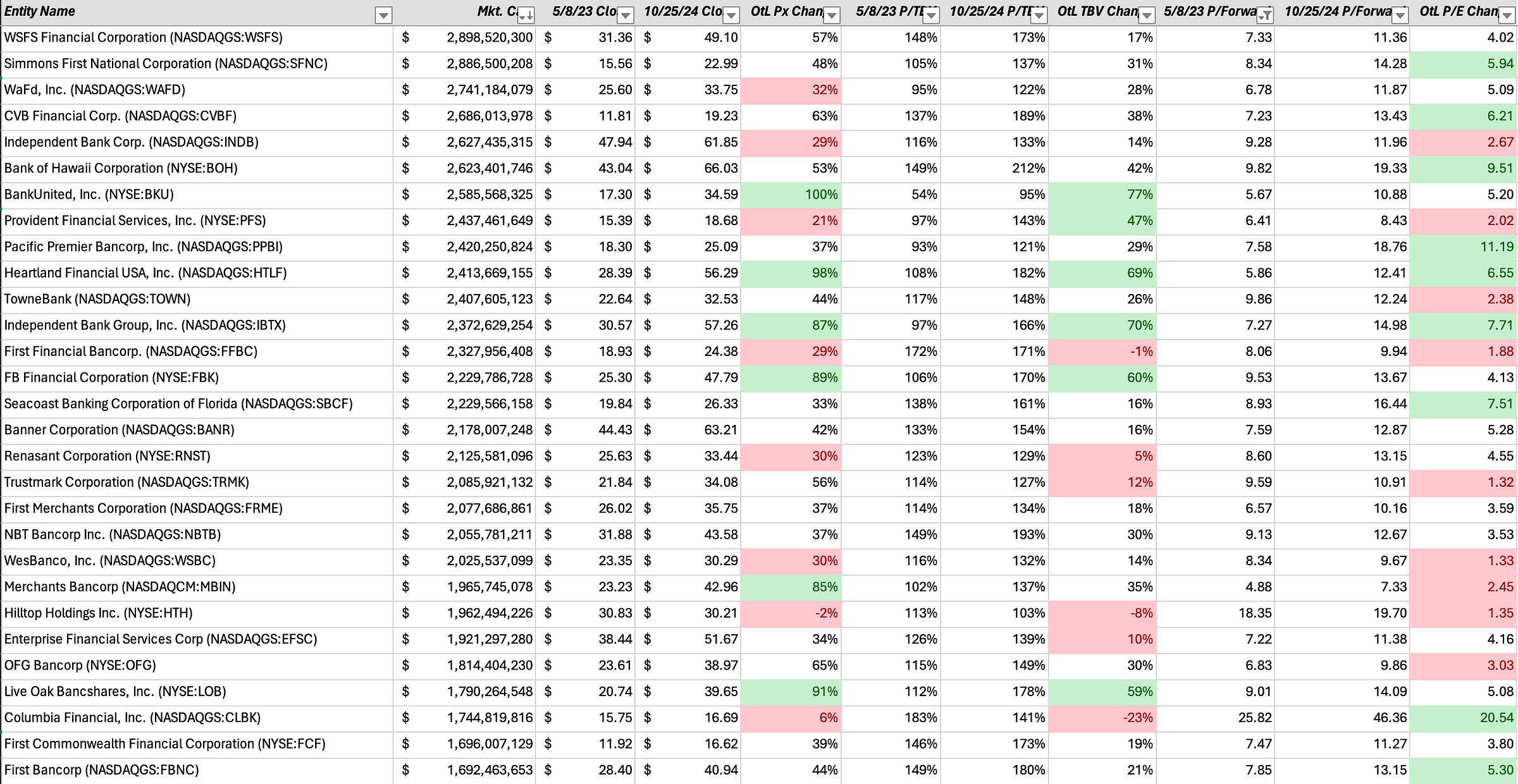The image size is (1518, 784).
Task: Select the -23% TBV change for Columbia Financial
Action: point(1102,718)
